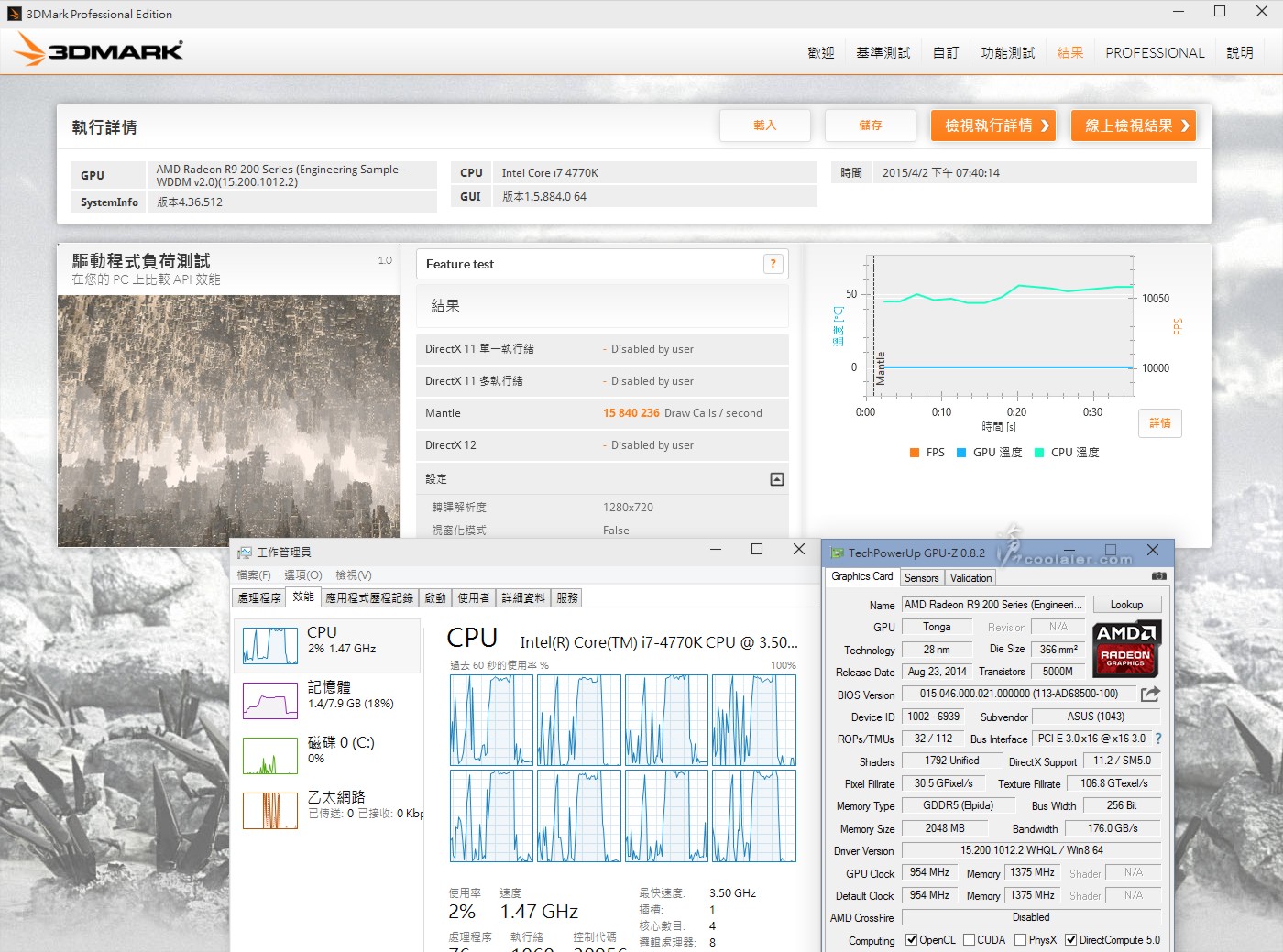Open 檢視(V) menu in Task Manager
This screenshot has width=1283, height=952.
[354, 574]
